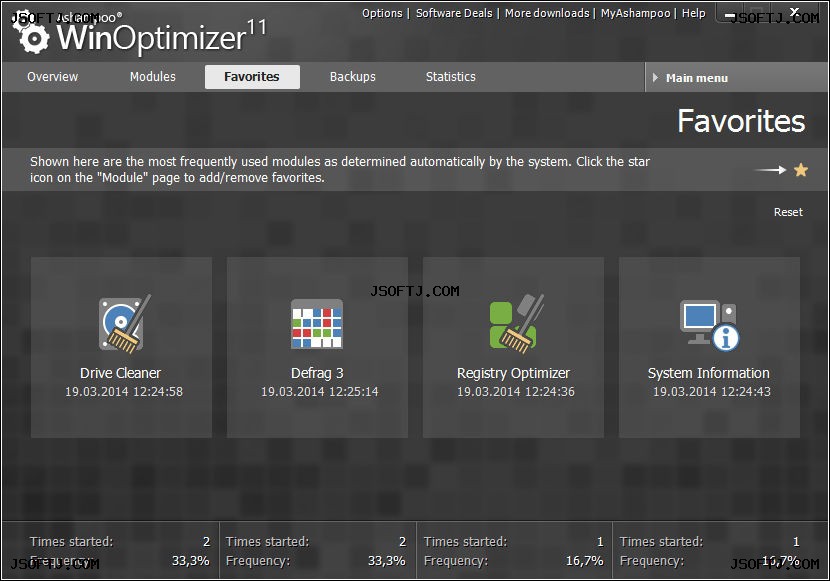Click the gold star favorites icon

coord(801,170)
